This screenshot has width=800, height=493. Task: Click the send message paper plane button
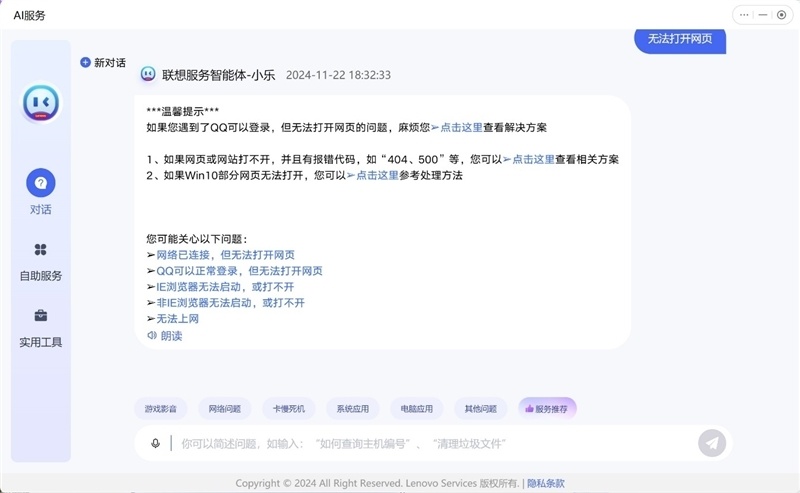click(712, 443)
